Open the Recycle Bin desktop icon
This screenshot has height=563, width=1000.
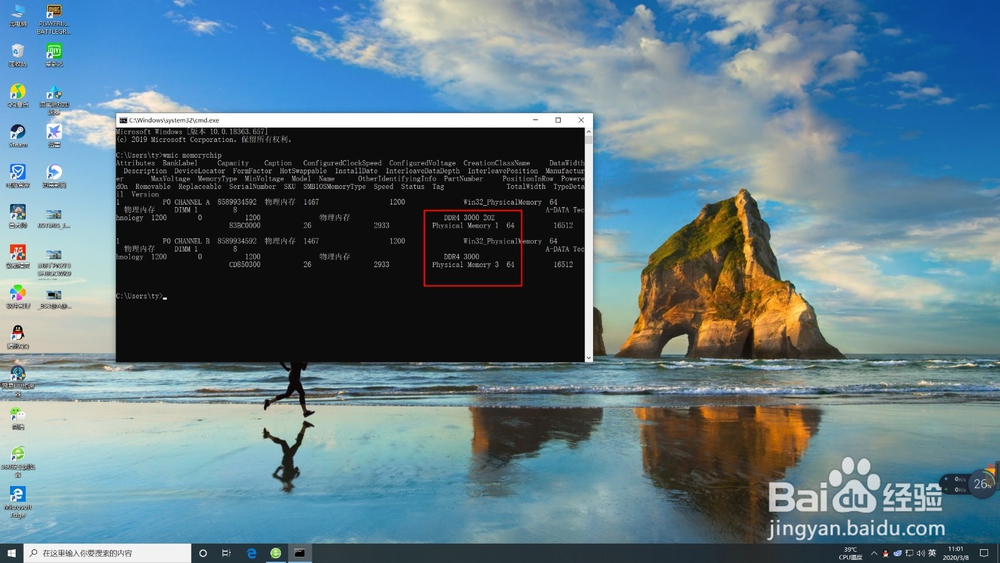(18, 55)
